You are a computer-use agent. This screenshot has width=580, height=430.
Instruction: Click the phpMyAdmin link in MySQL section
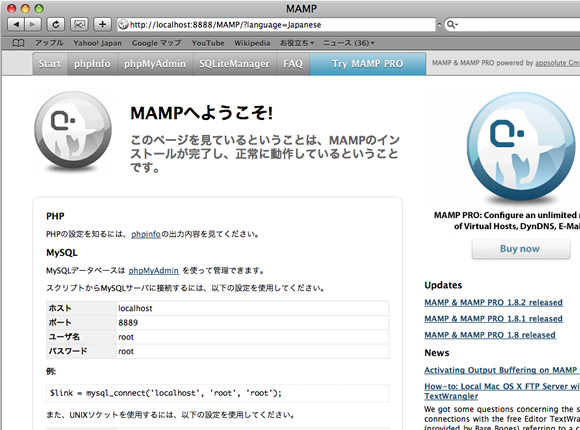pos(154,271)
